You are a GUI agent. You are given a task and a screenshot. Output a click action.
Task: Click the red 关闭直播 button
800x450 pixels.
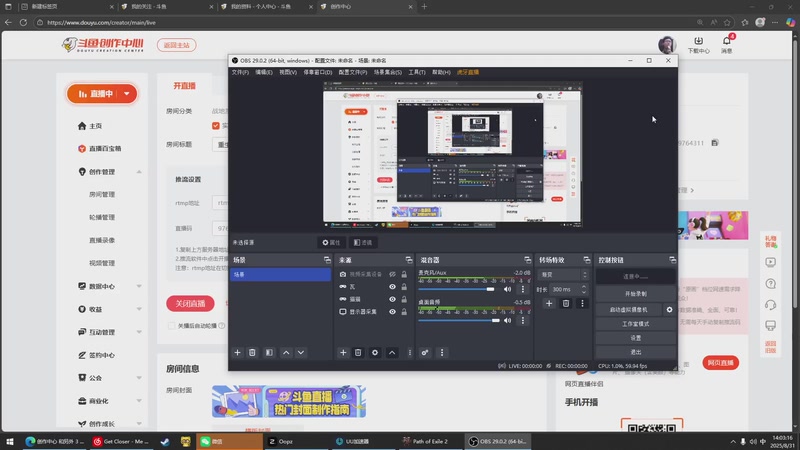coord(190,304)
